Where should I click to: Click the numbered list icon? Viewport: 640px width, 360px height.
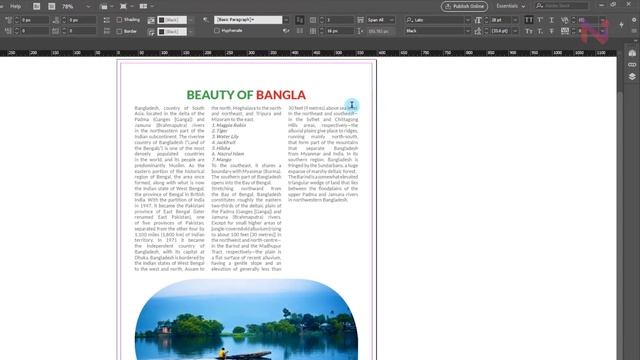[x=107, y=31]
